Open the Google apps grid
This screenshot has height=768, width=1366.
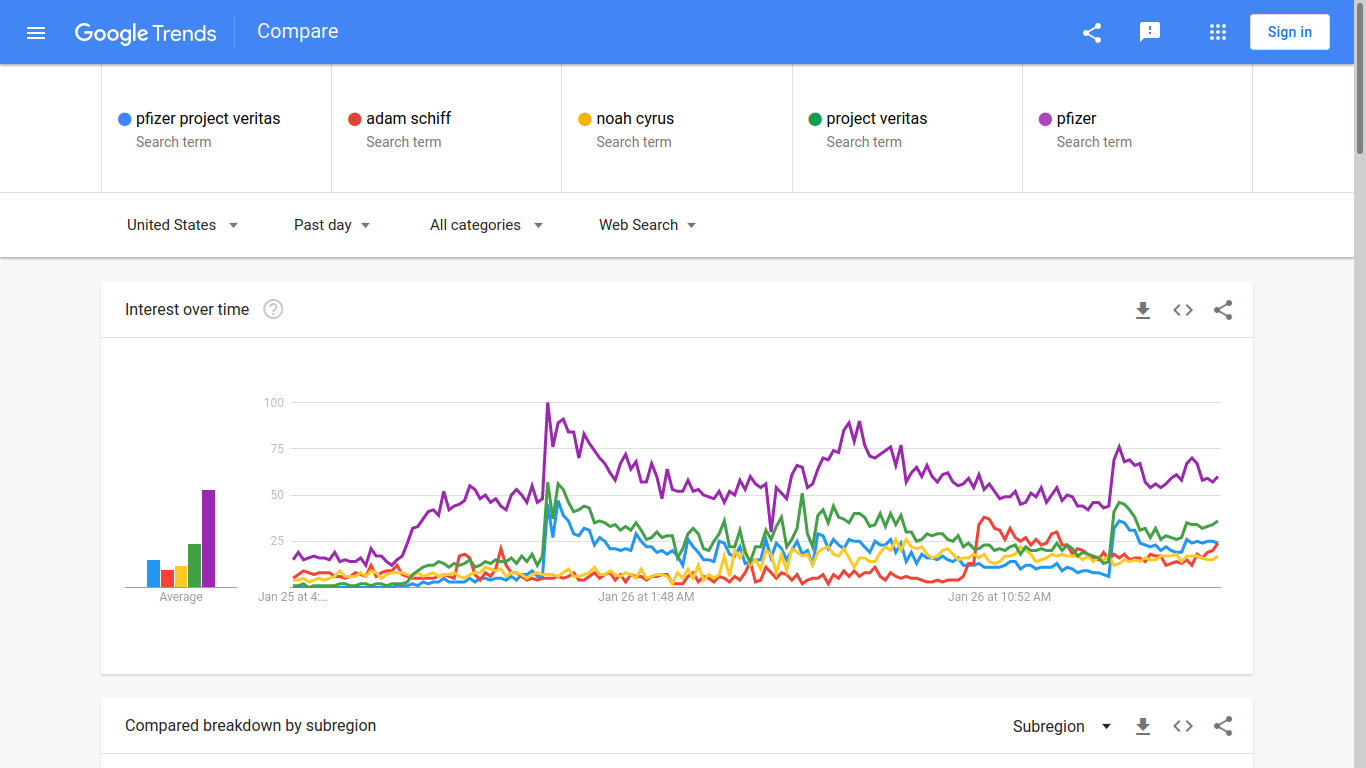click(x=1218, y=33)
